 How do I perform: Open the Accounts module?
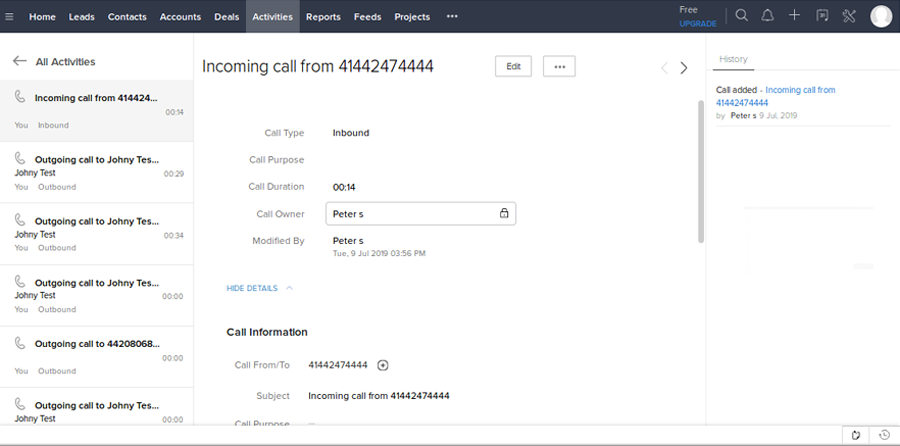pyautogui.click(x=180, y=17)
